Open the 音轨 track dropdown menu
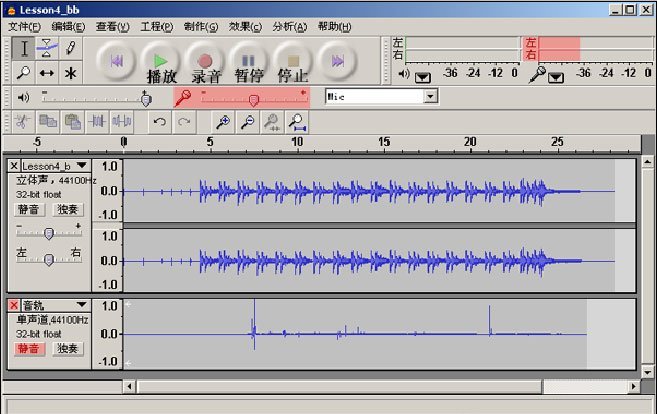 point(82,305)
